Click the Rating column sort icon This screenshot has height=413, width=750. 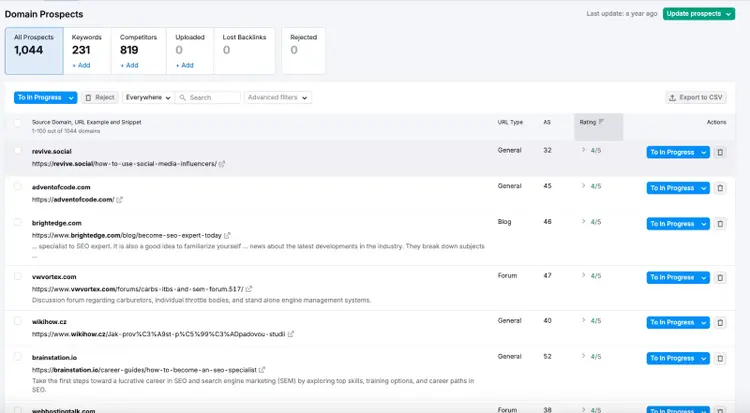point(601,122)
